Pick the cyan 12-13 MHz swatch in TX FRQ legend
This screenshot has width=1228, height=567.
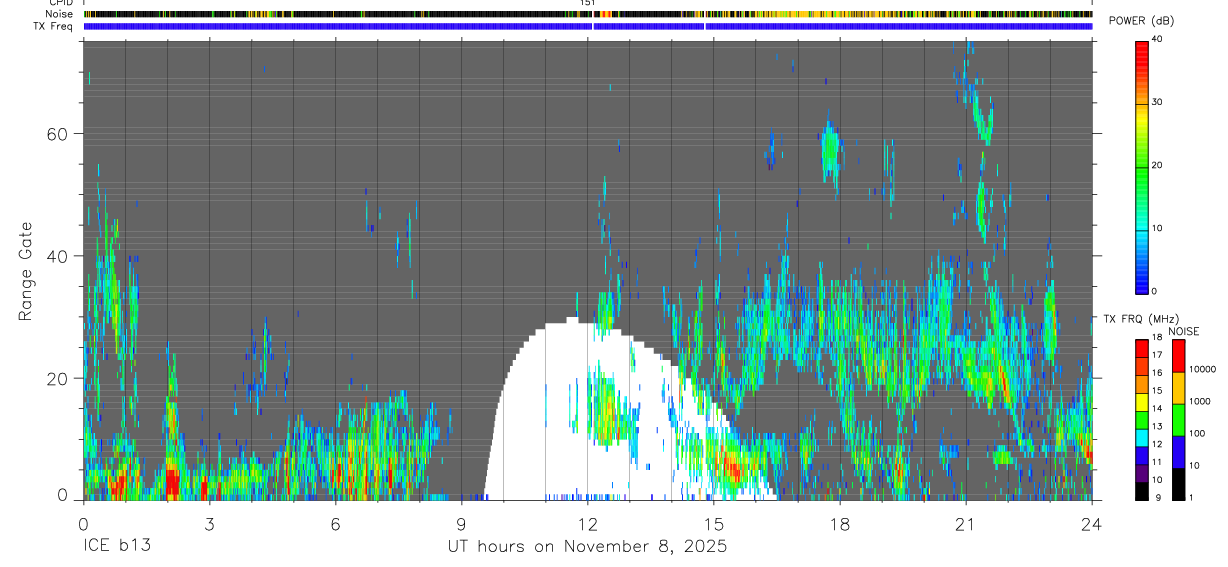click(x=1141, y=438)
